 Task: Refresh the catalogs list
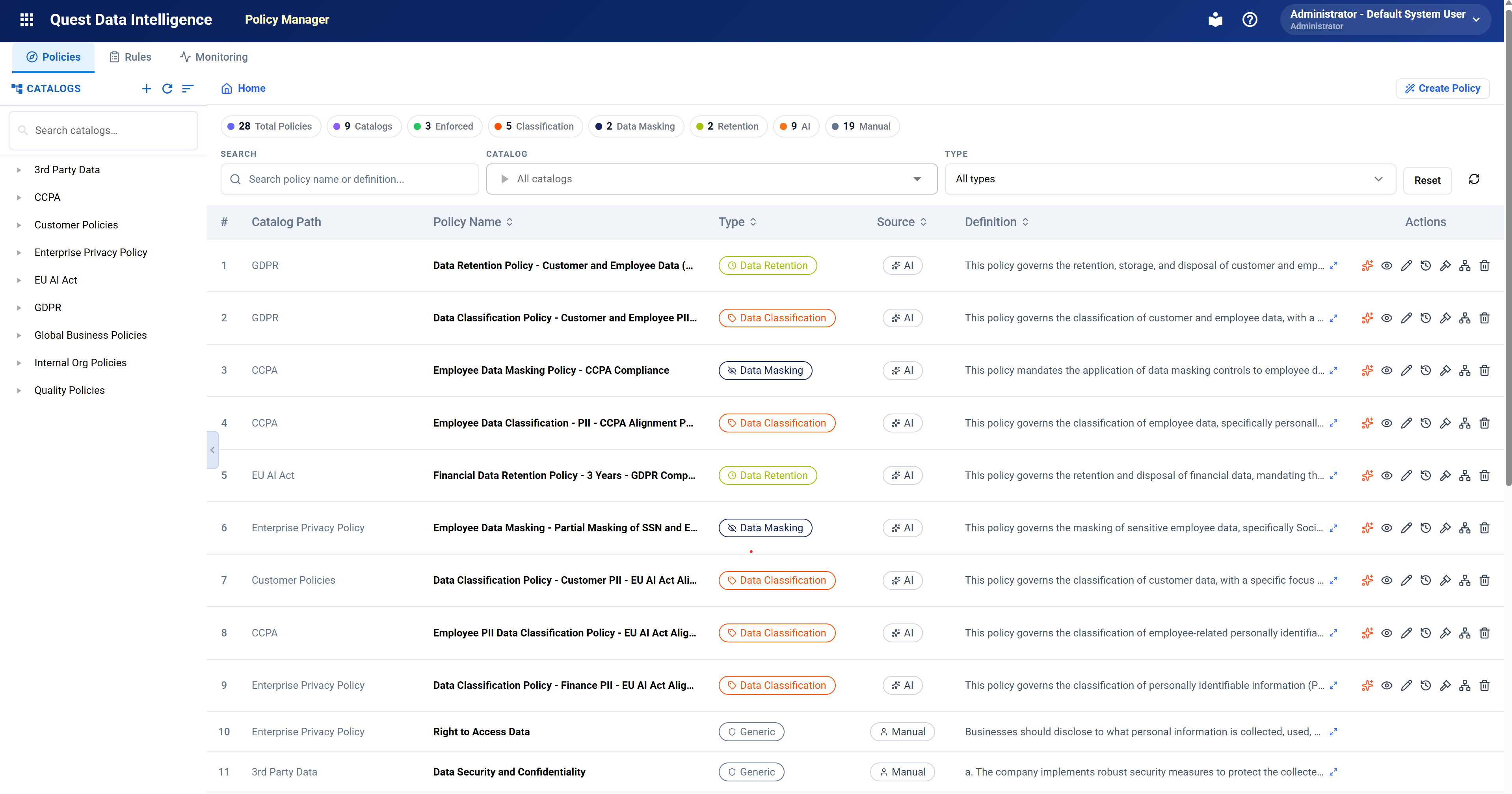point(167,89)
